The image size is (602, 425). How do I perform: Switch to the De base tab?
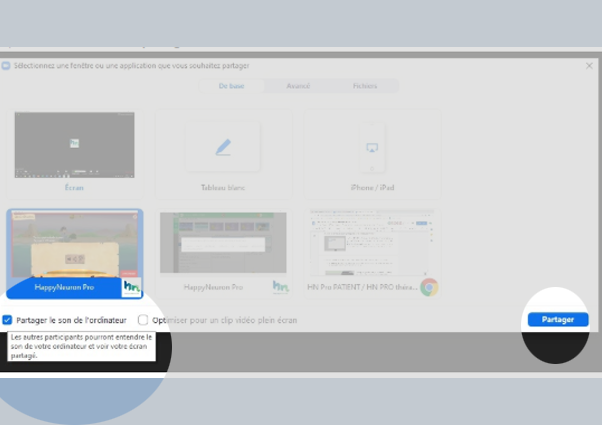(232, 86)
